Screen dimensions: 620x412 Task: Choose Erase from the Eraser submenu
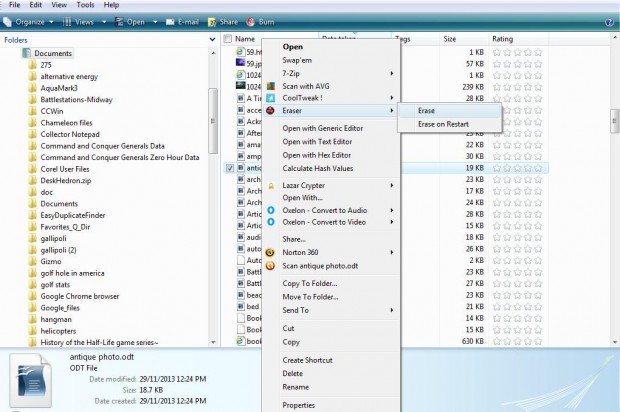click(450, 111)
